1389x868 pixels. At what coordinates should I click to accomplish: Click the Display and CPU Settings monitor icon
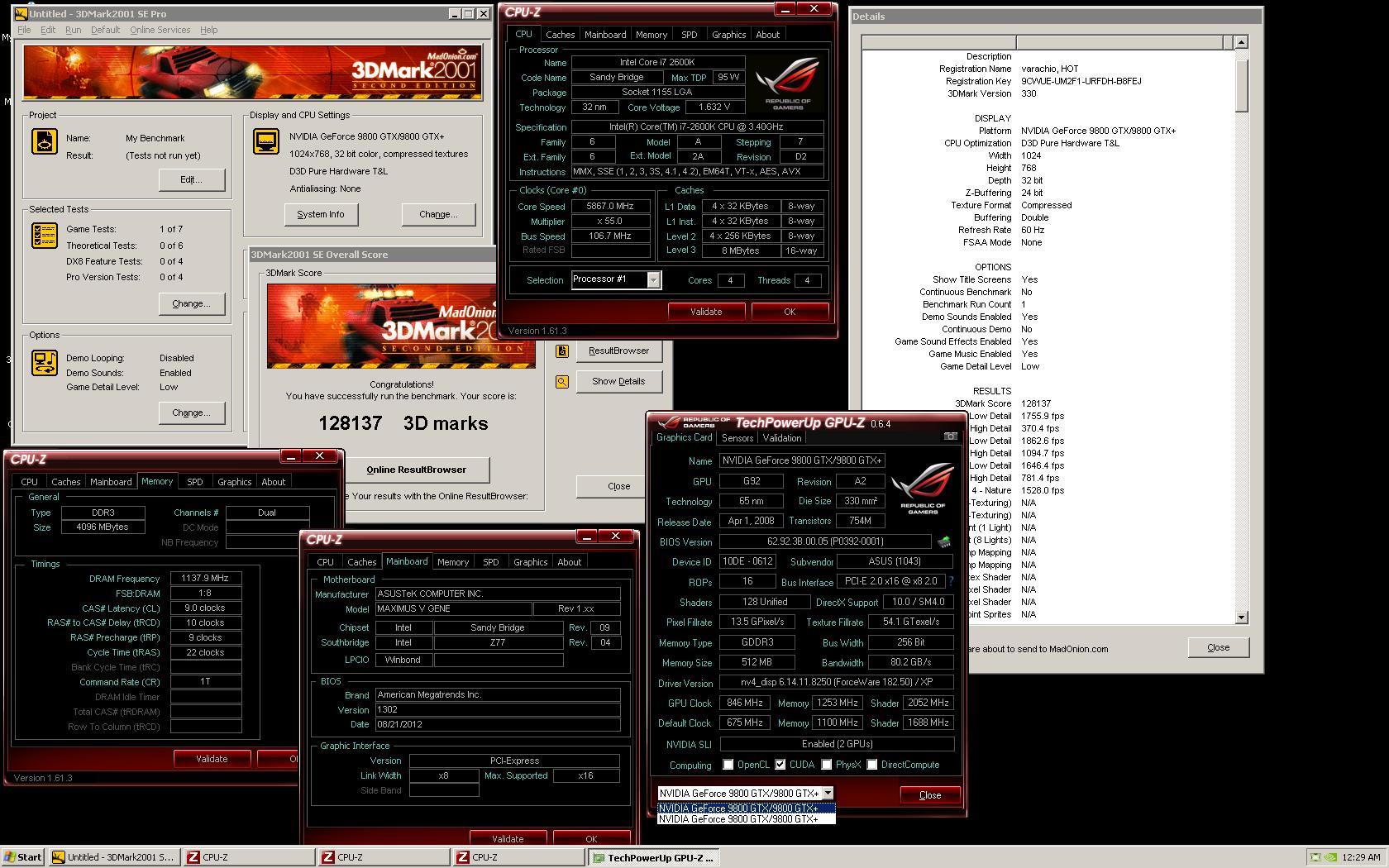tap(266, 141)
